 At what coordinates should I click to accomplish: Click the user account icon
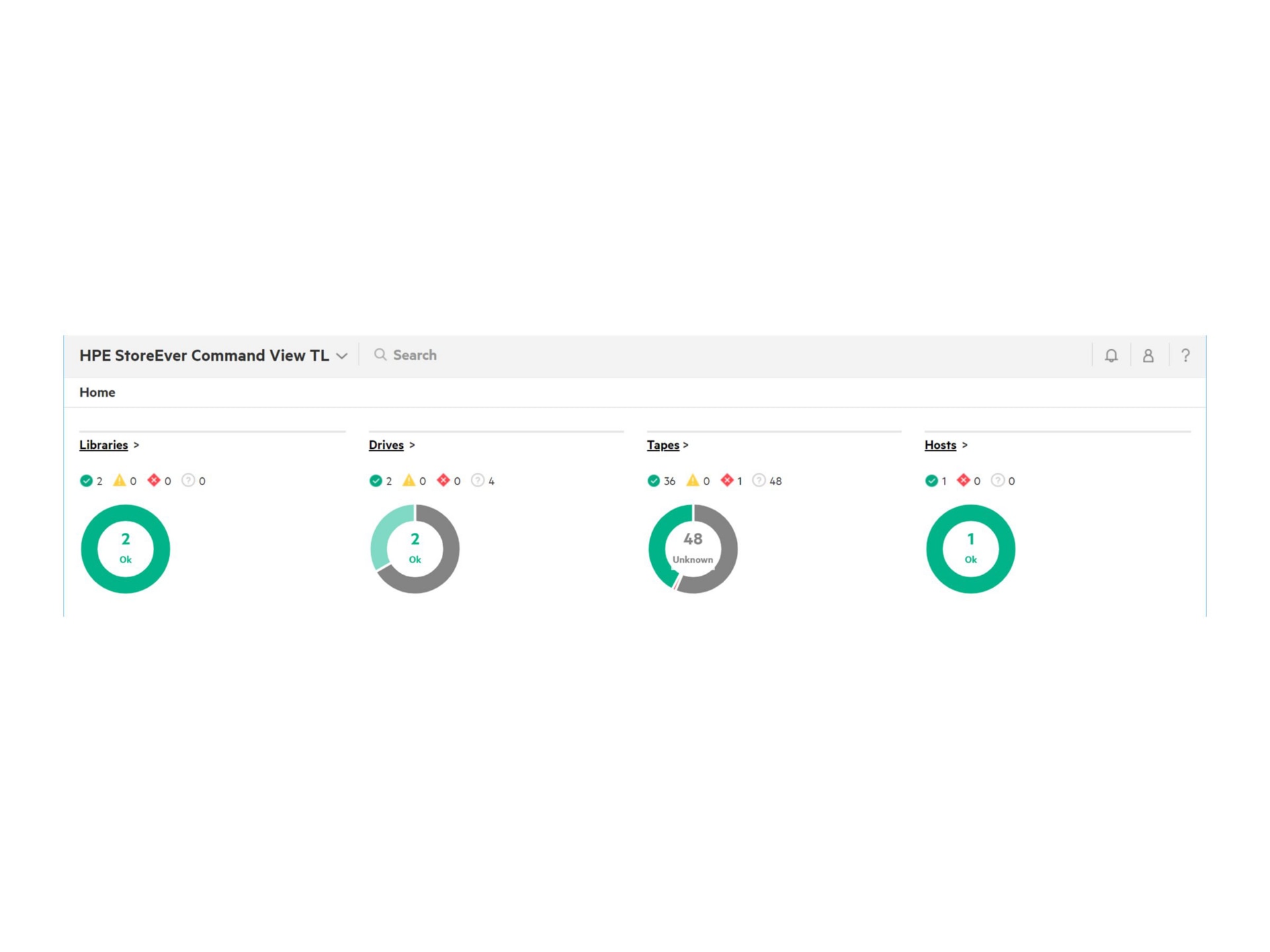(1147, 355)
